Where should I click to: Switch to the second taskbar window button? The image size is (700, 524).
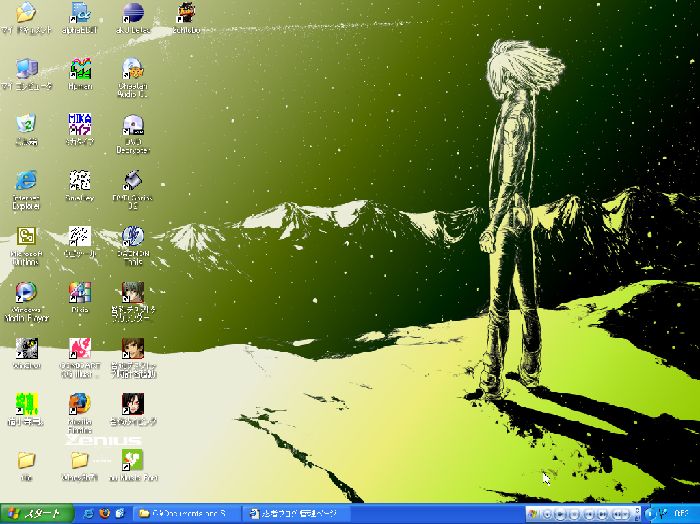[297, 514]
